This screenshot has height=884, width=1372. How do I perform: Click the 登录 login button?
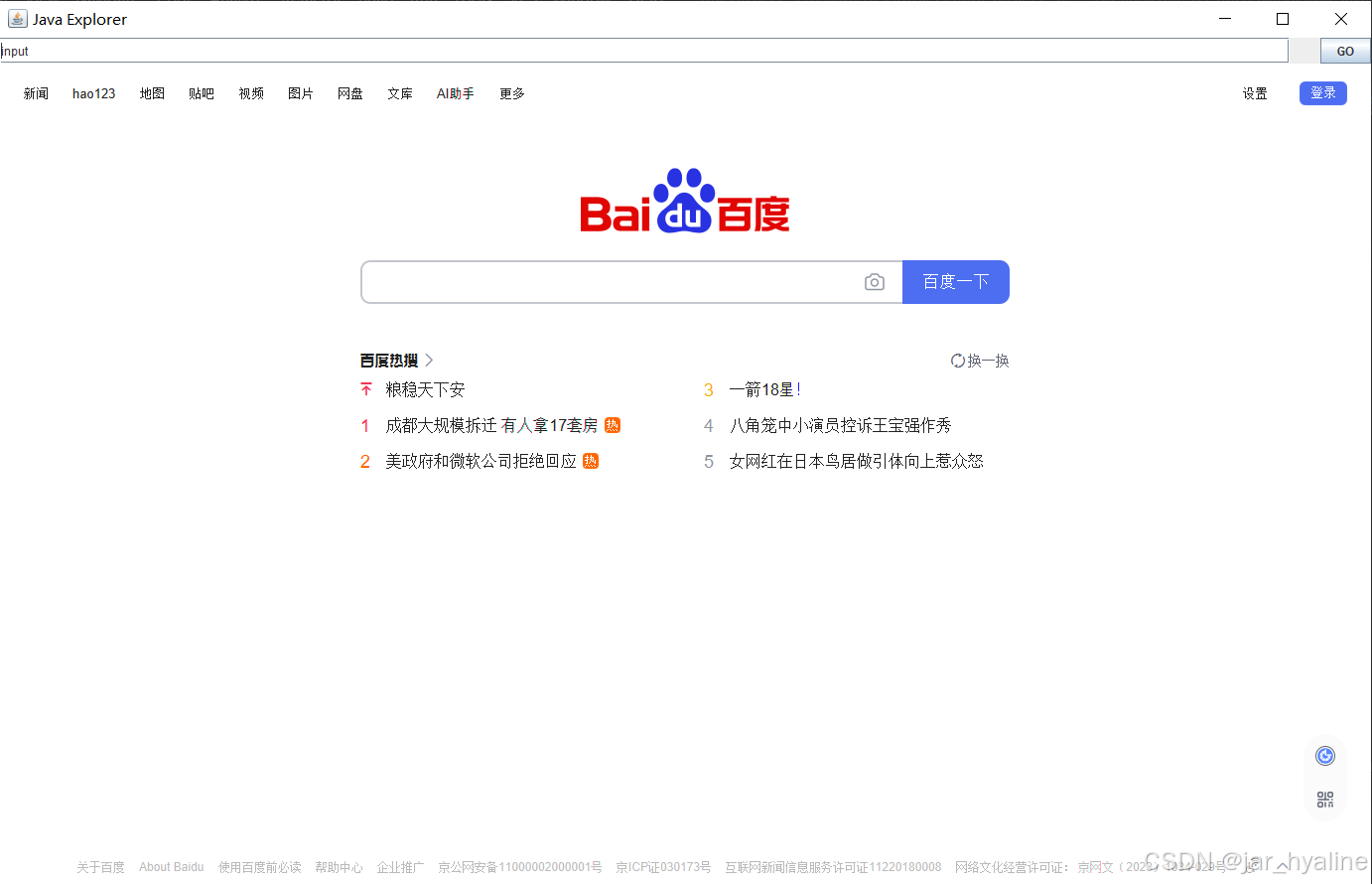1323,92
